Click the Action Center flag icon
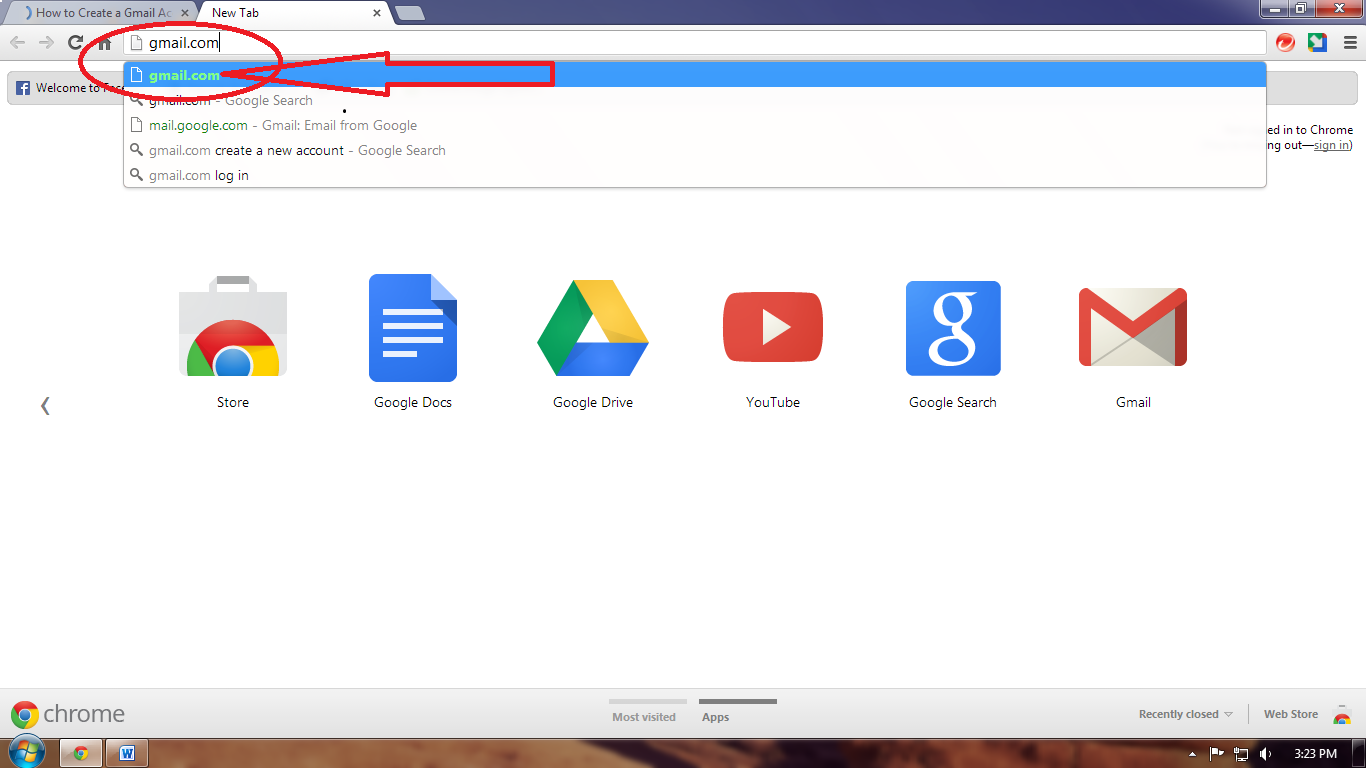The width and height of the screenshot is (1366, 768). 1217,754
